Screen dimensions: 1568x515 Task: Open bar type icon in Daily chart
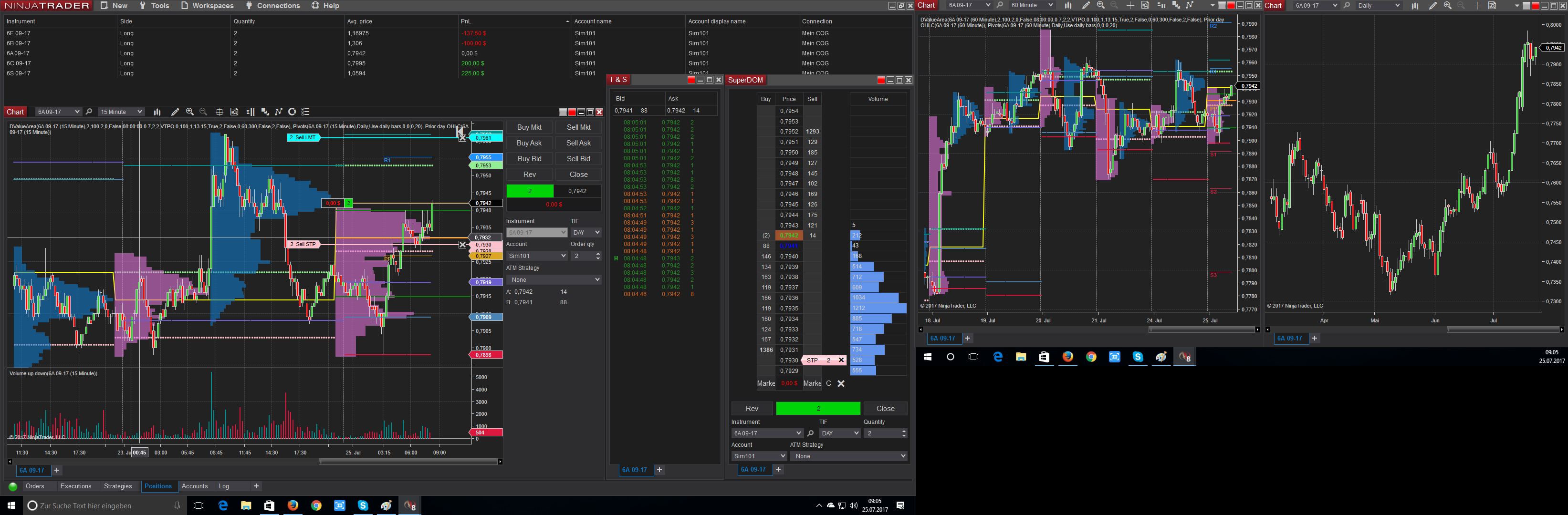[x=1415, y=5]
